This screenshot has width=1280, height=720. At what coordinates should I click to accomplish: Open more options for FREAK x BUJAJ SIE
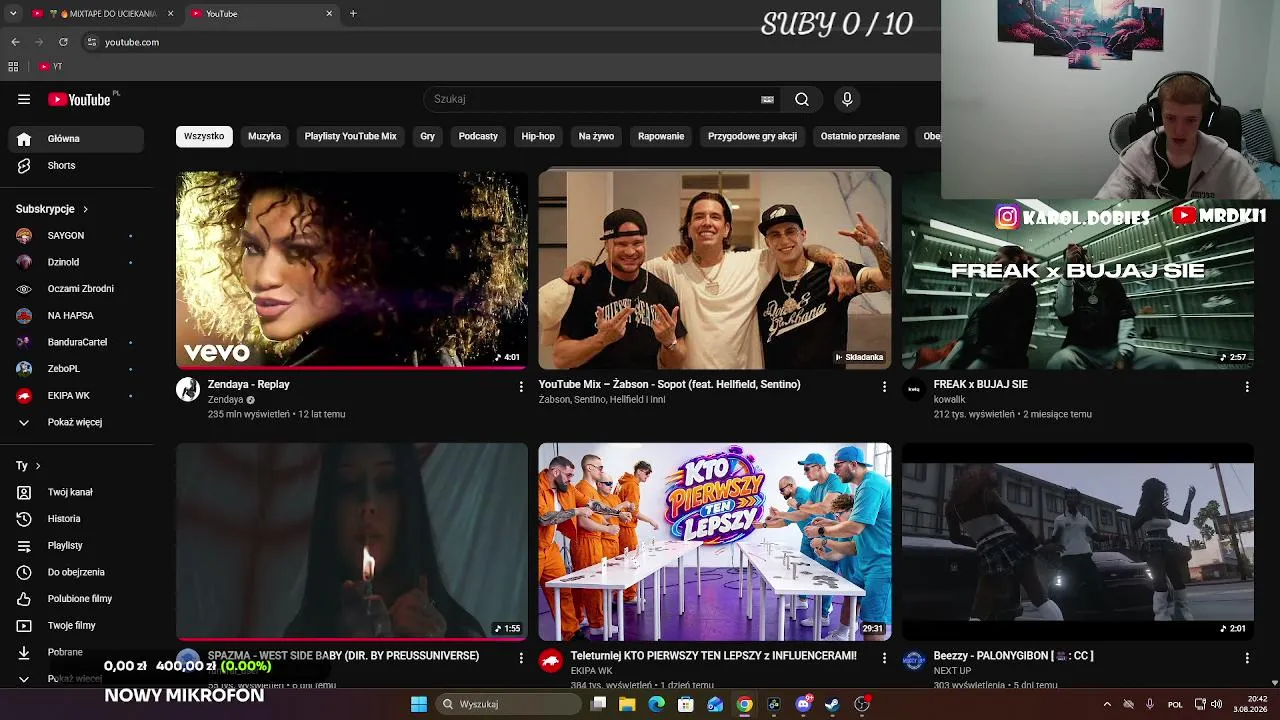coord(1247,386)
